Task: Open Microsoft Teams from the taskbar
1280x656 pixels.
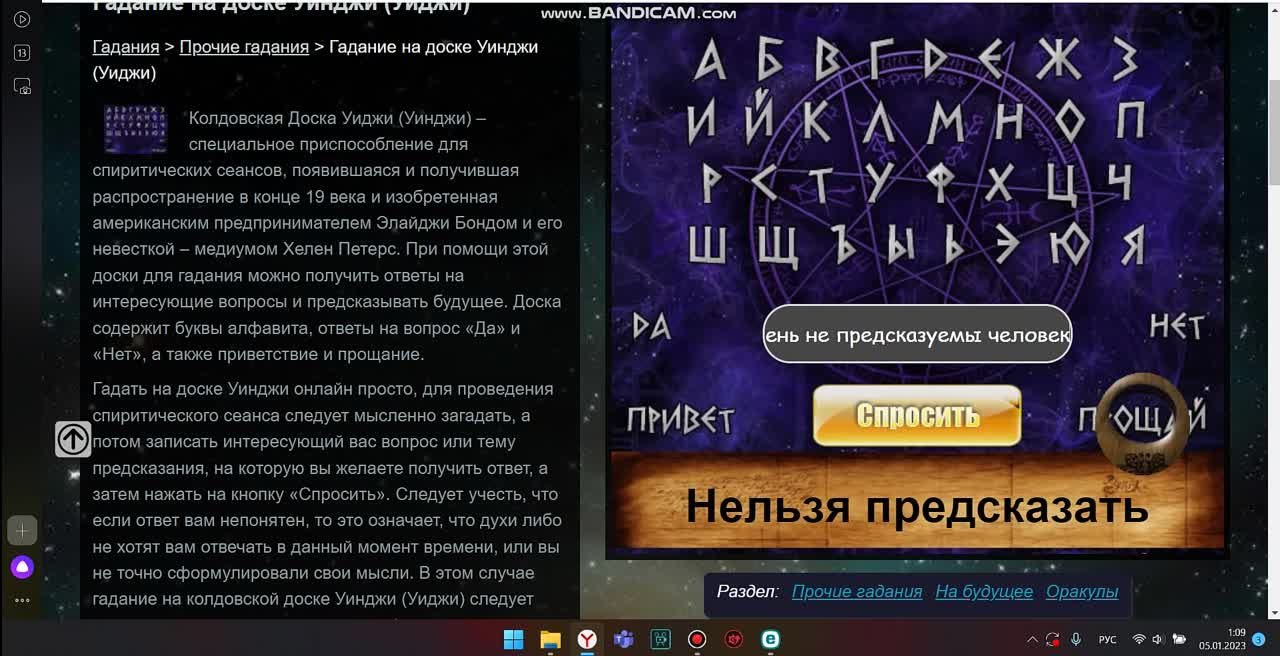Action: (x=624, y=639)
